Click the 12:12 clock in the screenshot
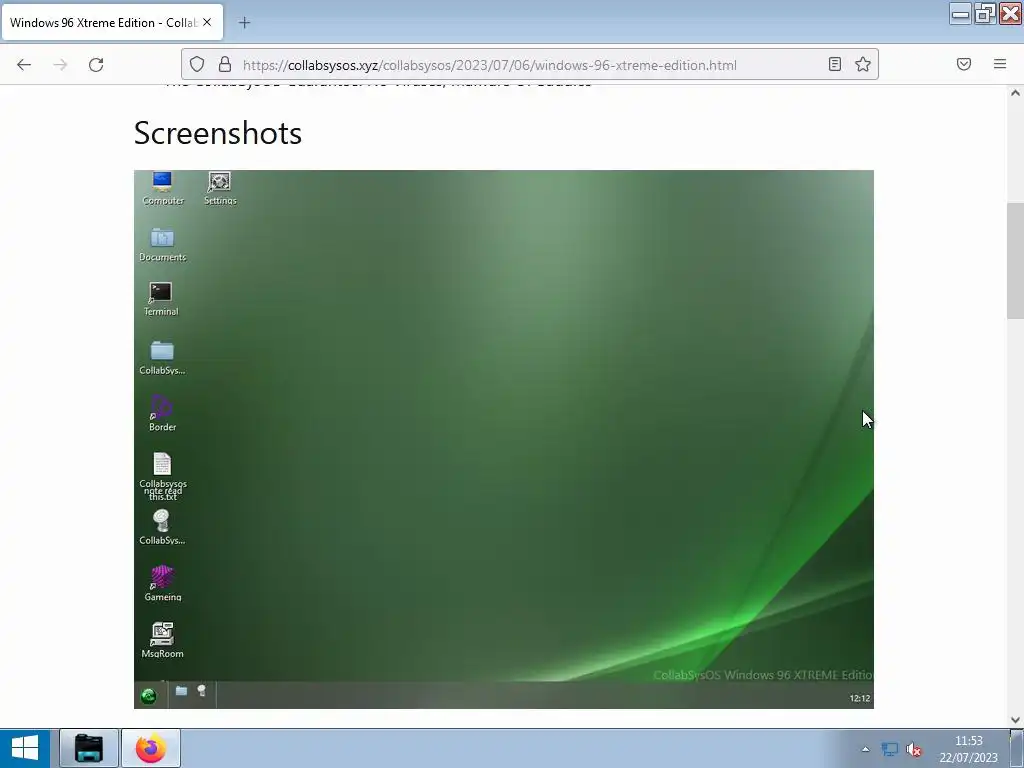The width and height of the screenshot is (1024, 768). (x=859, y=698)
